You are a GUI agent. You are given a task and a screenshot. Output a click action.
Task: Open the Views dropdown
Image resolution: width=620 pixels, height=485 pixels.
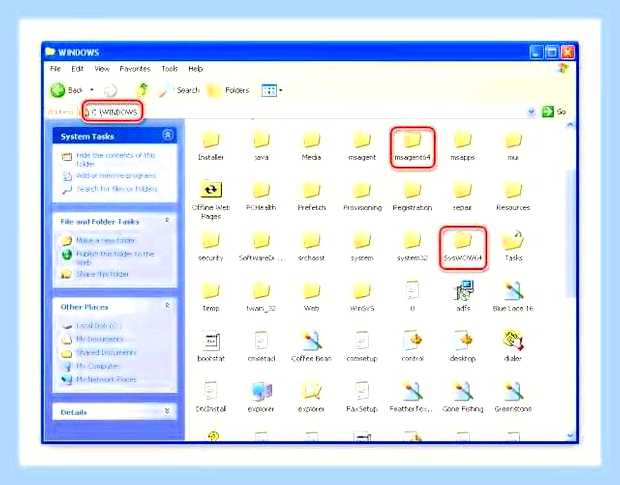coord(281,91)
